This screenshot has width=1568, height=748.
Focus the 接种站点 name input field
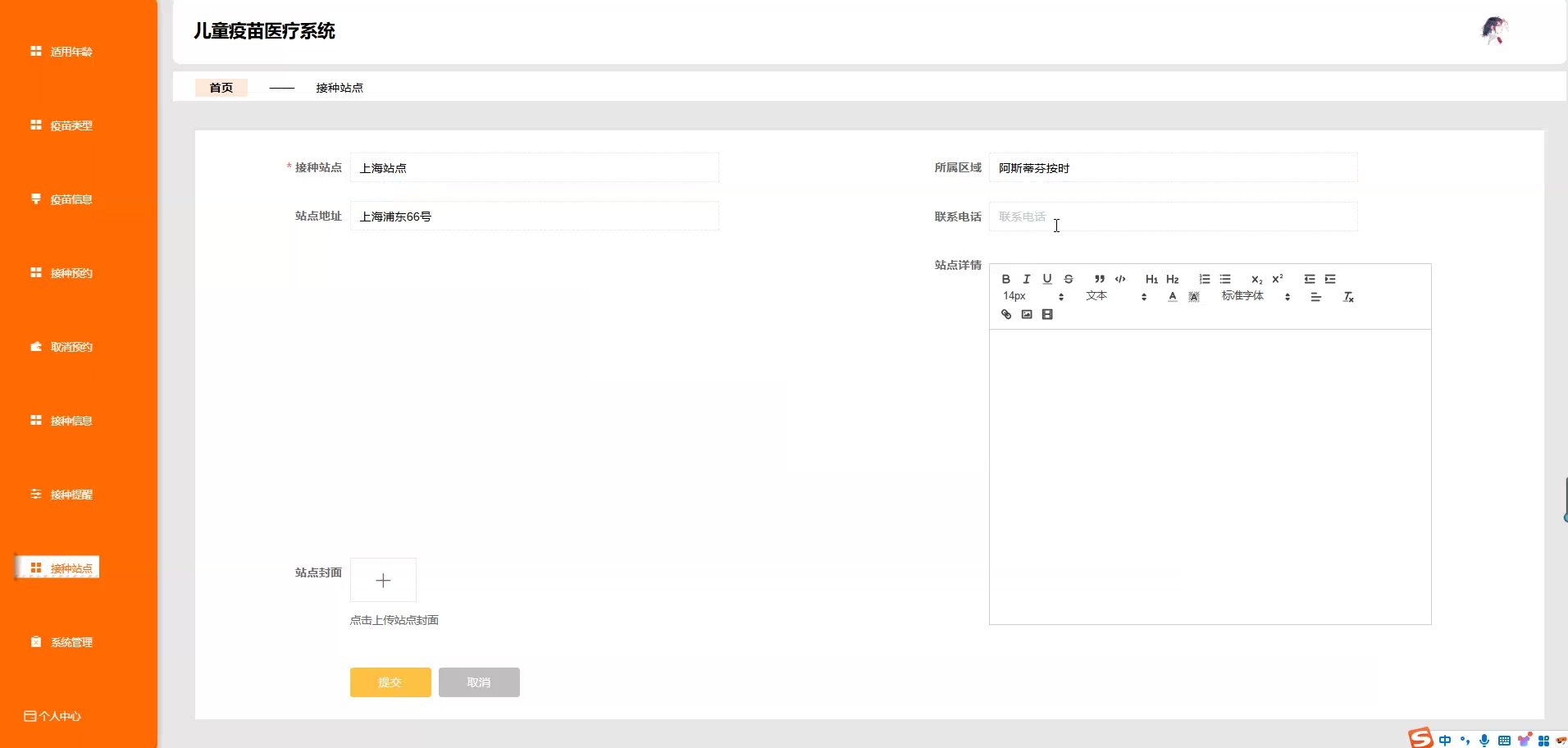point(535,167)
